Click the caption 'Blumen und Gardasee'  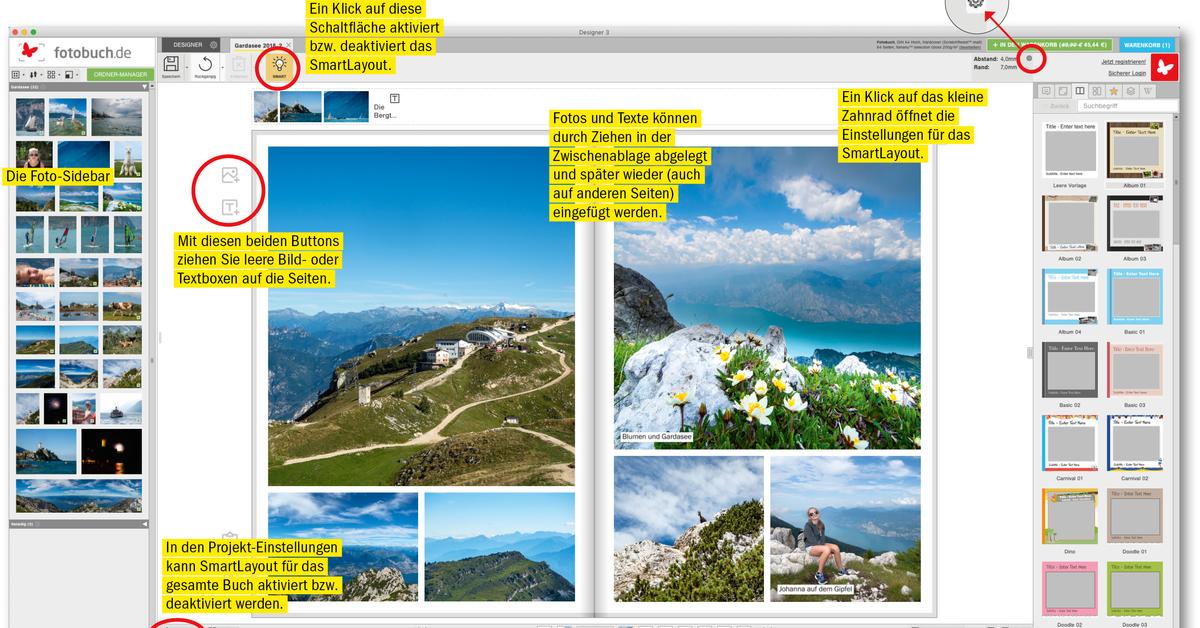pos(656,437)
